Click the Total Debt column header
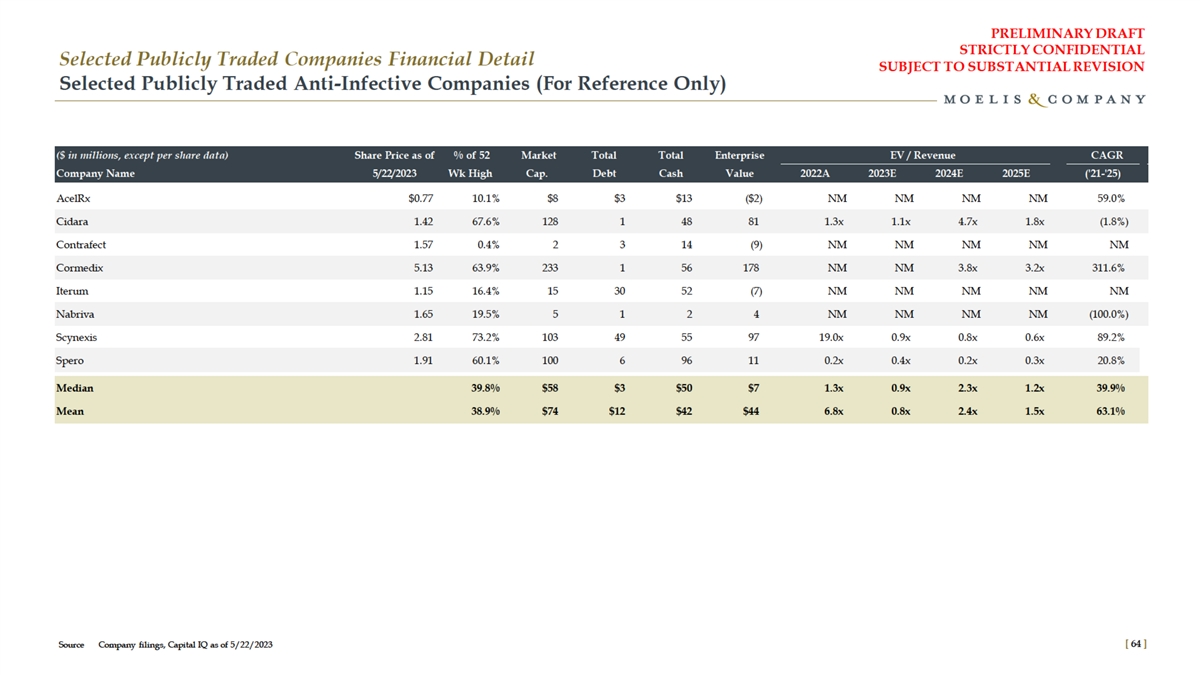This screenshot has height=676, width=1200. tap(604, 164)
